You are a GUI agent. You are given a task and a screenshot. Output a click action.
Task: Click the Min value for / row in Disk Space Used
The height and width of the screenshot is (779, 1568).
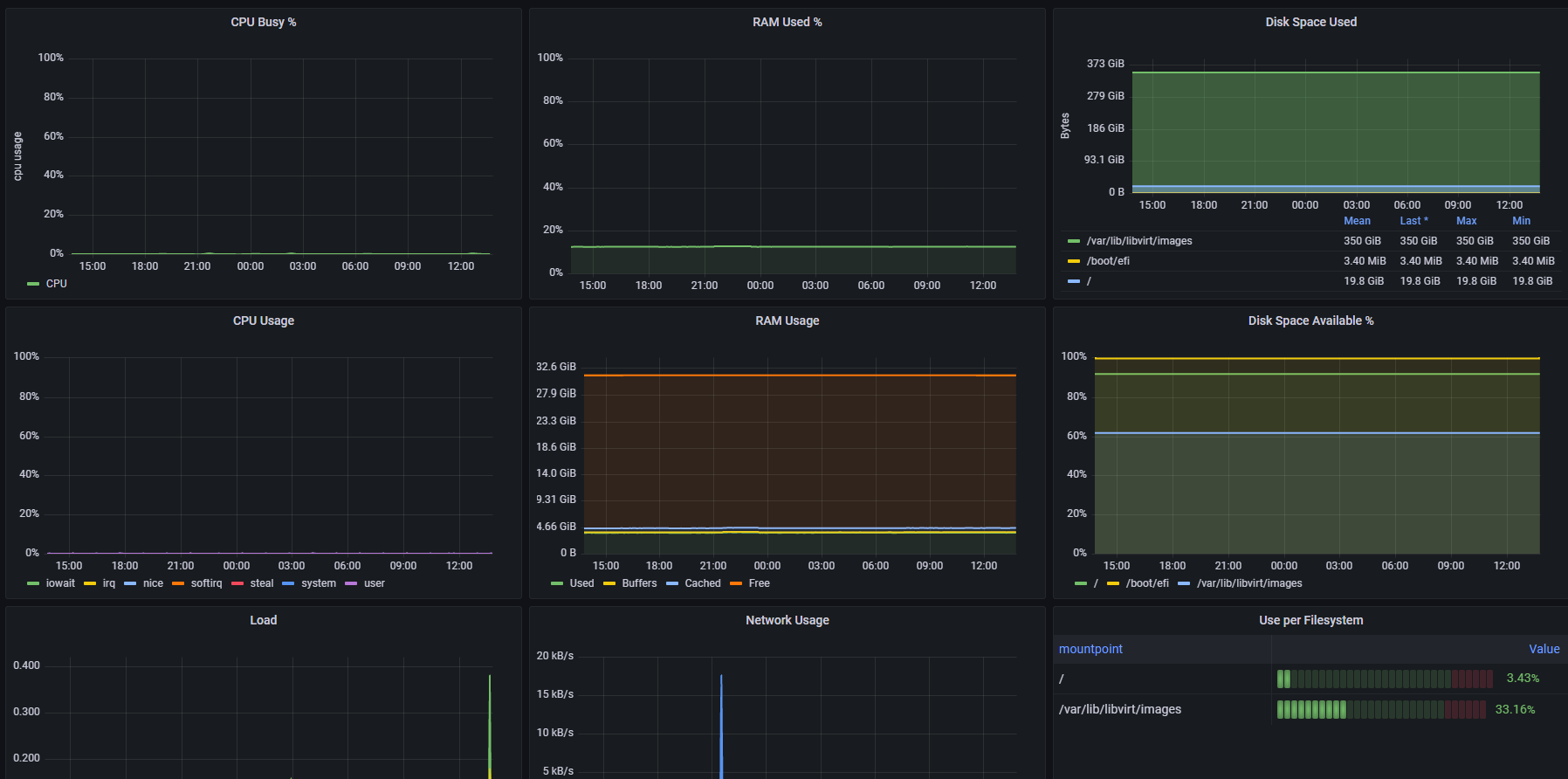[x=1532, y=281]
